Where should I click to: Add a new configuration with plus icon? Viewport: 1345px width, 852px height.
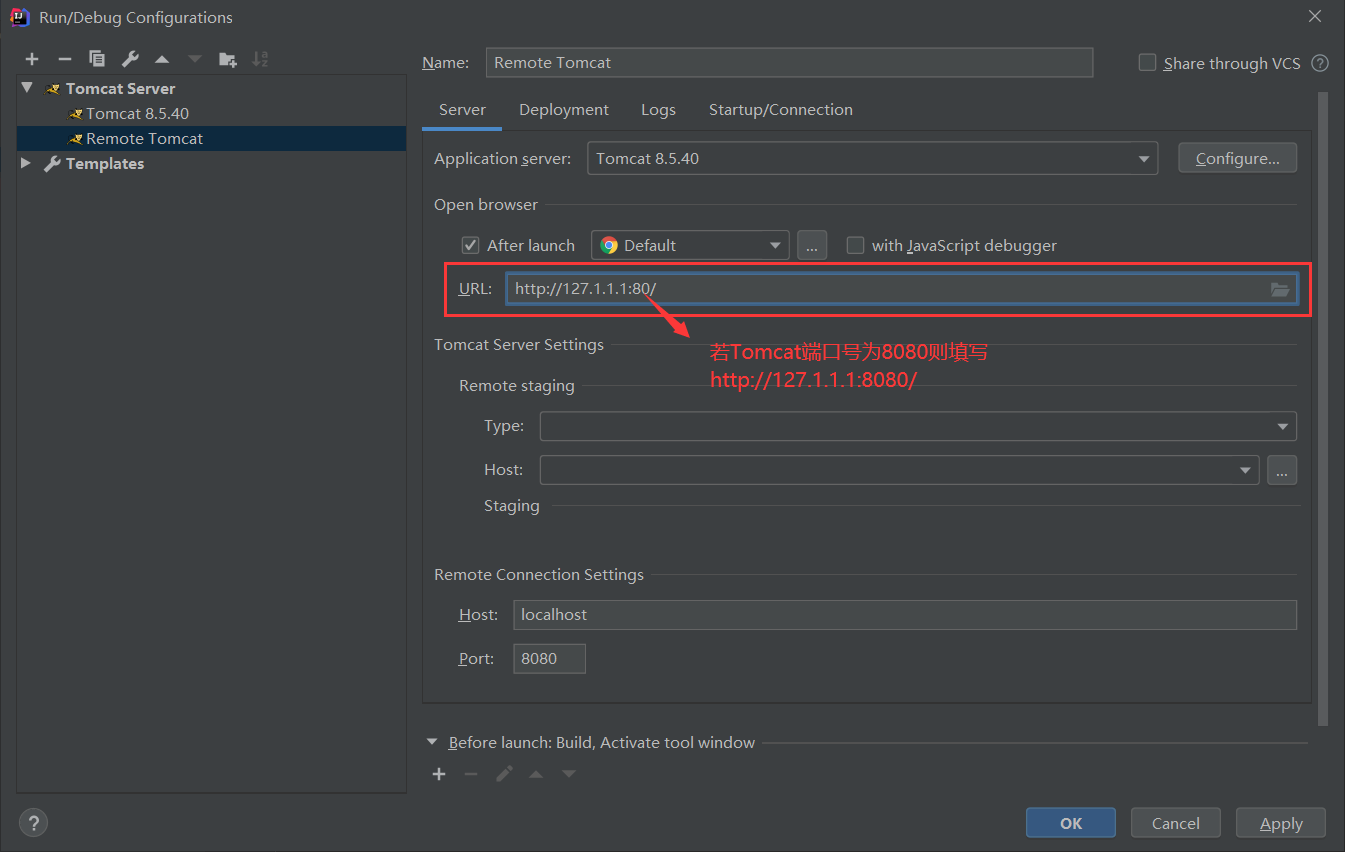[32, 59]
